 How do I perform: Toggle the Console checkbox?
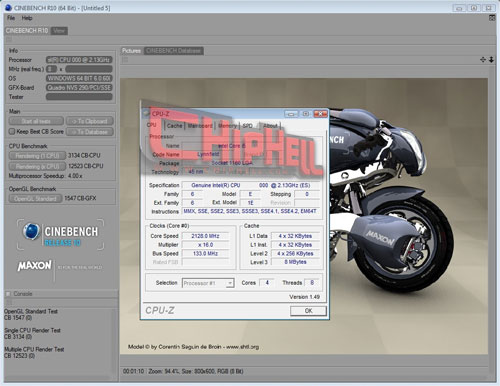coord(8,294)
